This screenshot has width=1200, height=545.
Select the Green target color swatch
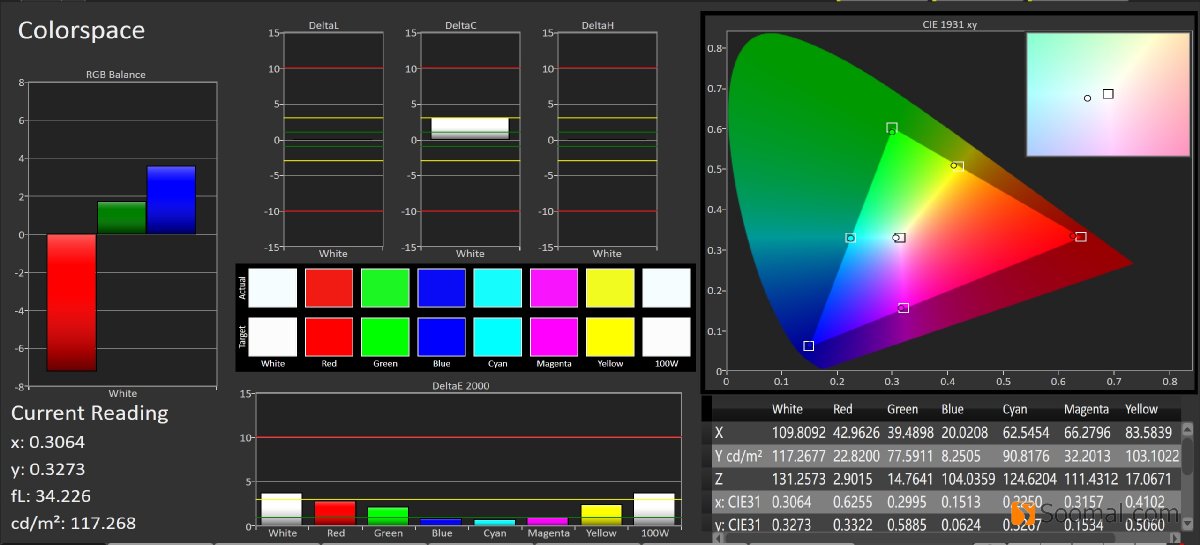(385, 336)
